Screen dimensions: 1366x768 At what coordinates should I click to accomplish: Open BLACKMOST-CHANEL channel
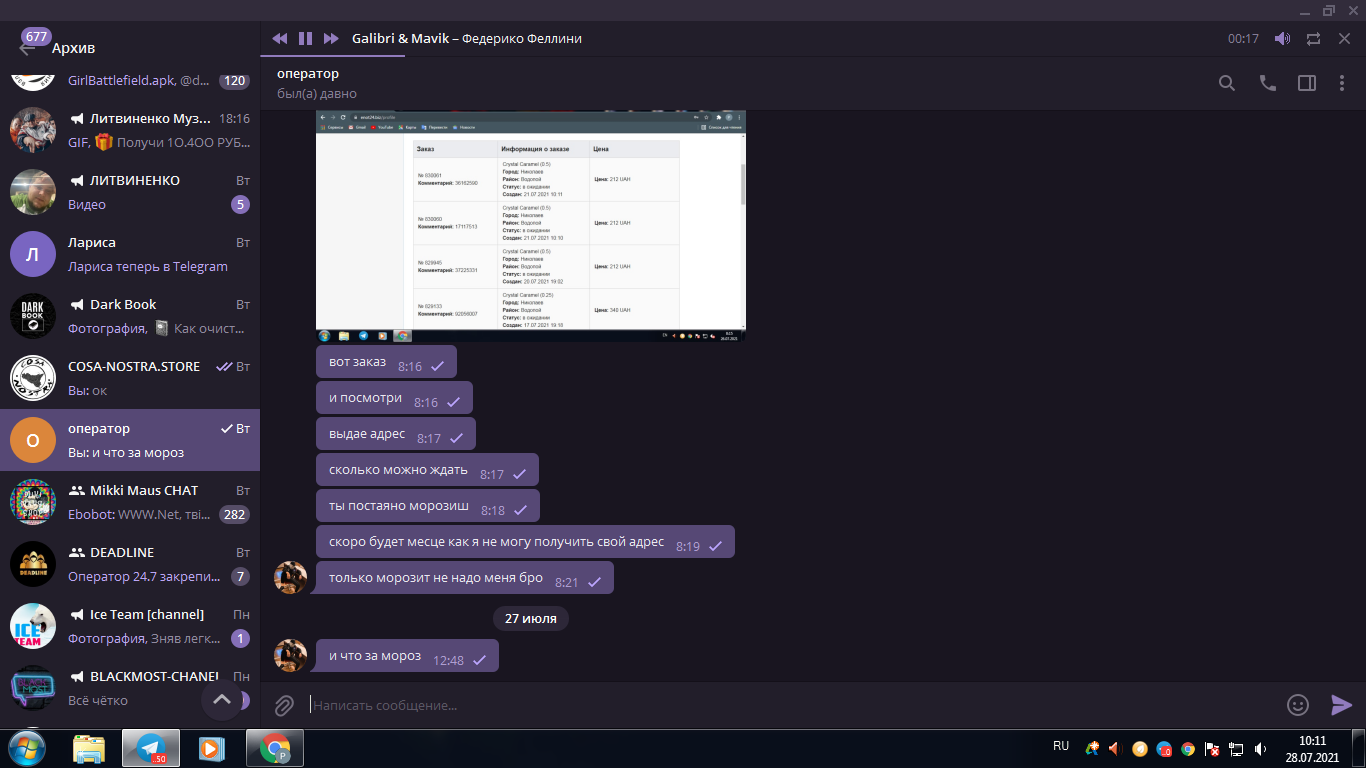point(130,688)
